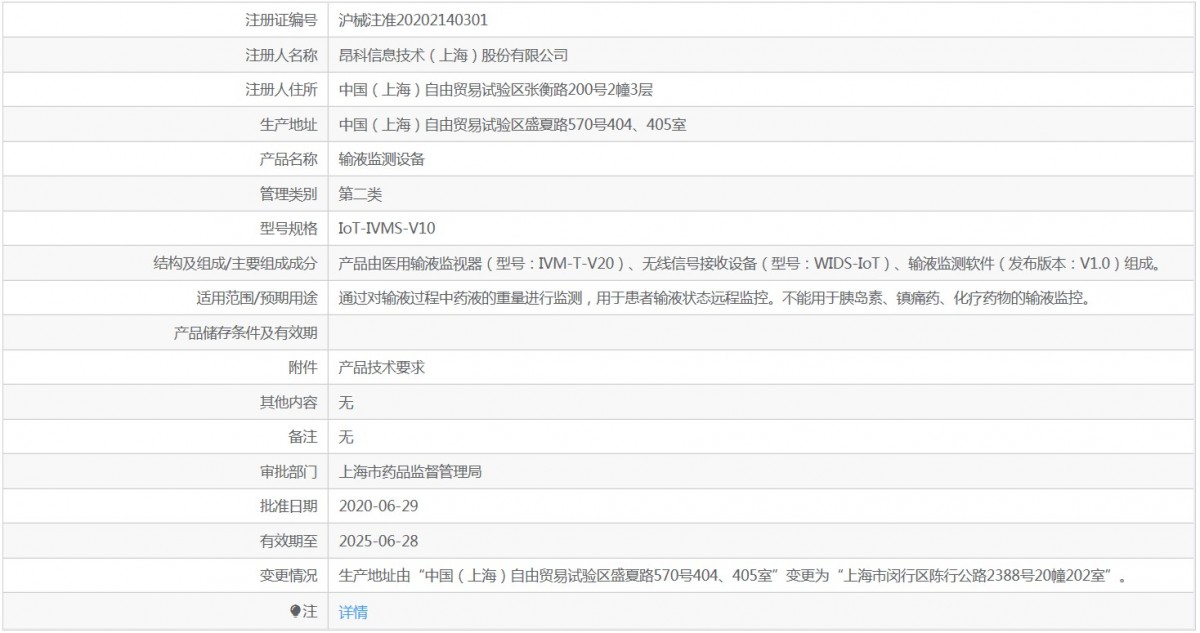Click the 其他内容 label
Screen dimensions: 1200x633
coord(288,402)
